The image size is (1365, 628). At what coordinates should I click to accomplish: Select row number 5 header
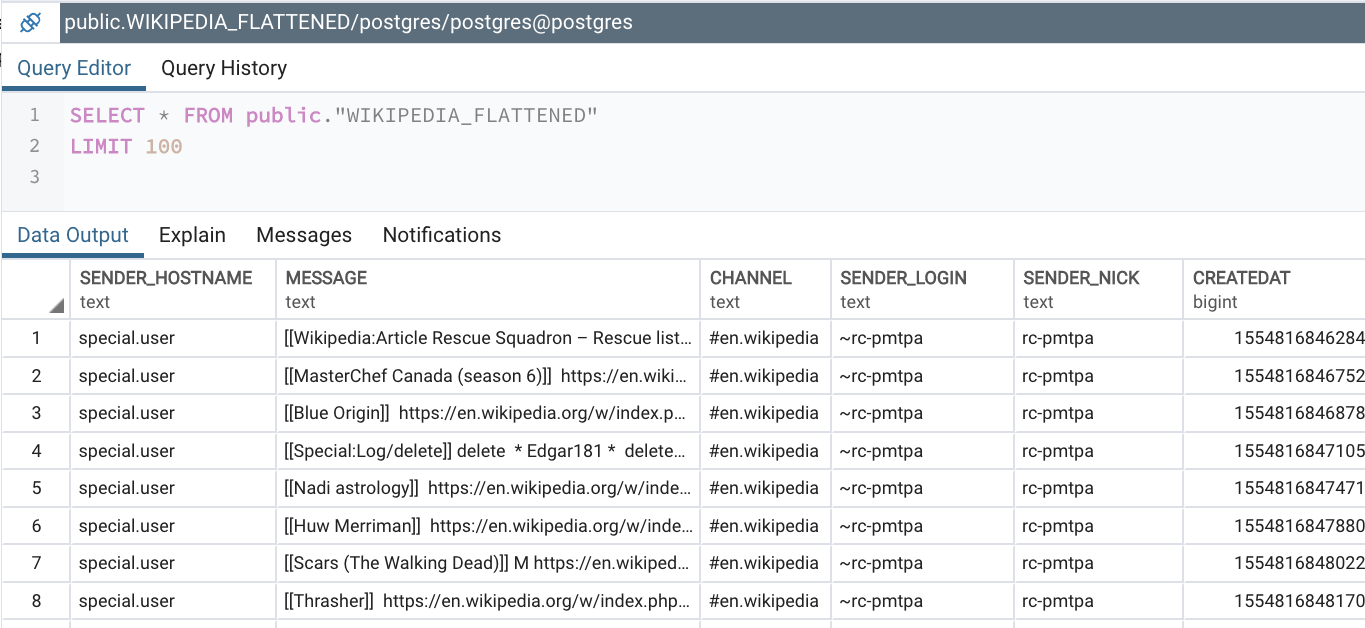pos(36,488)
